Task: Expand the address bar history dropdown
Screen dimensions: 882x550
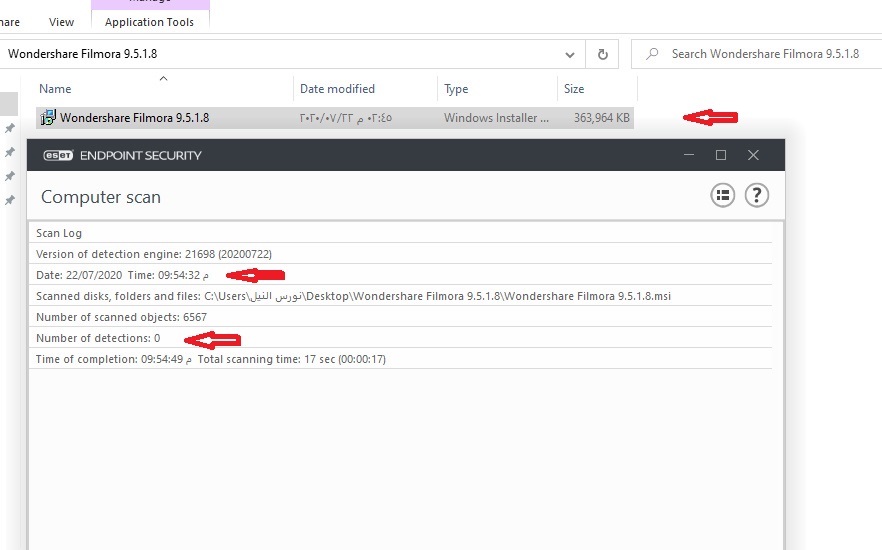Action: (570, 54)
